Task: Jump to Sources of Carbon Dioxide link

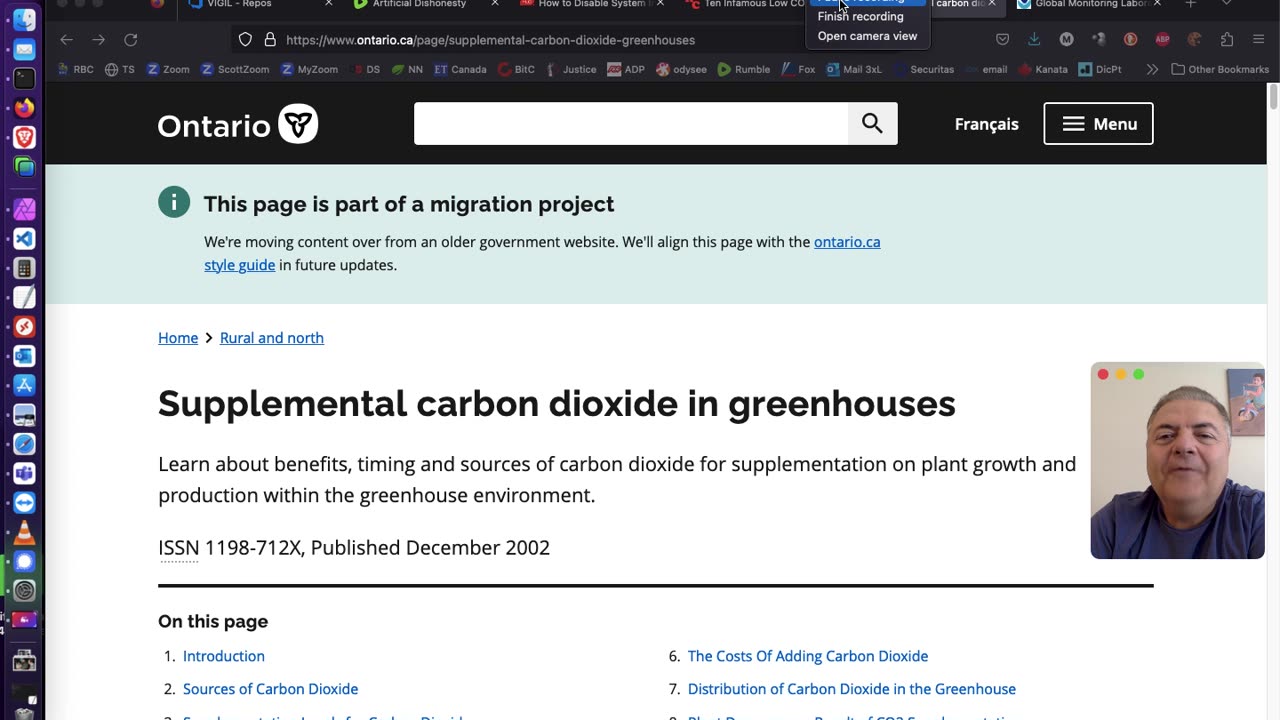Action: [270, 689]
